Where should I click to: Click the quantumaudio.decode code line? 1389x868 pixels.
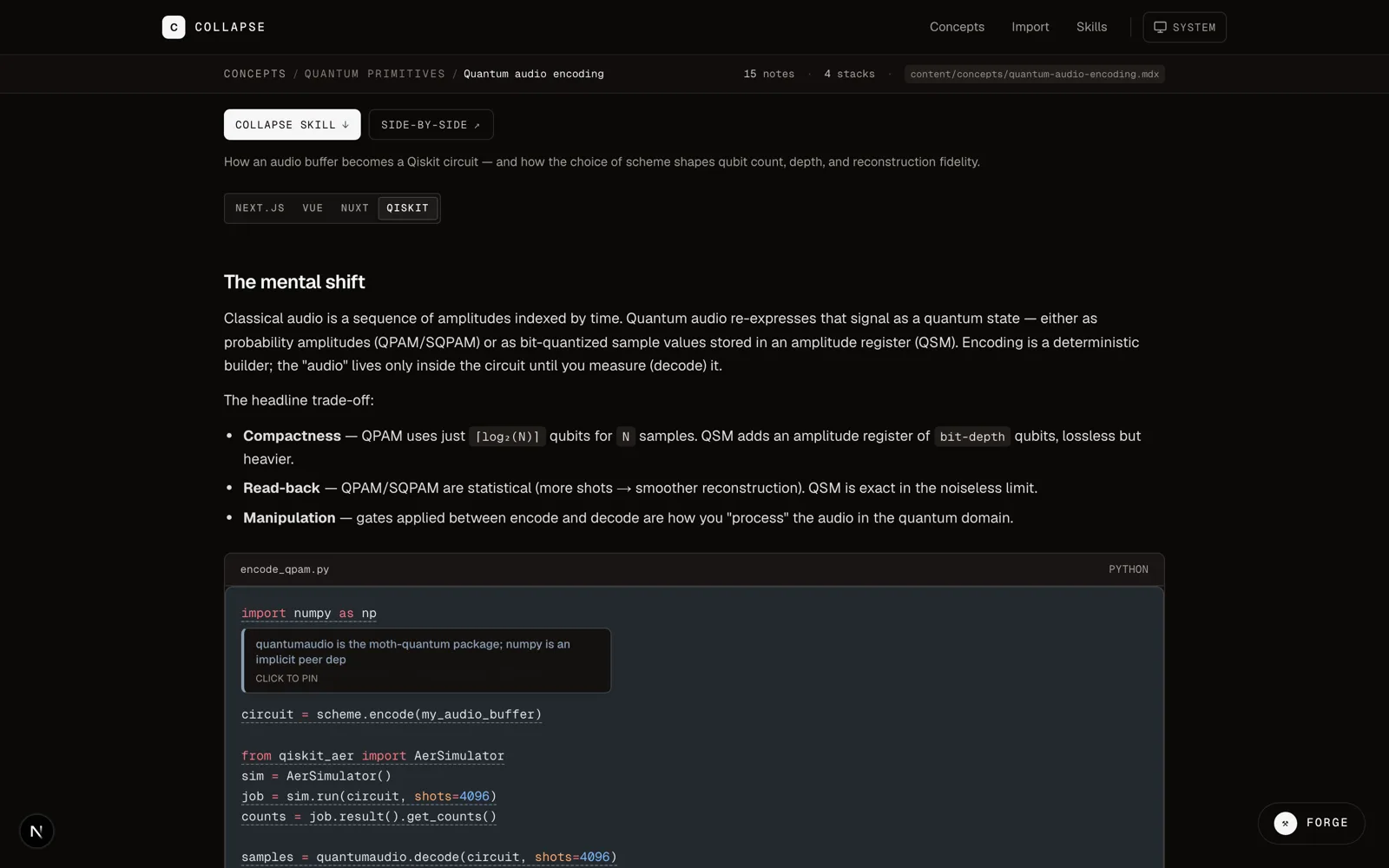click(x=429, y=857)
